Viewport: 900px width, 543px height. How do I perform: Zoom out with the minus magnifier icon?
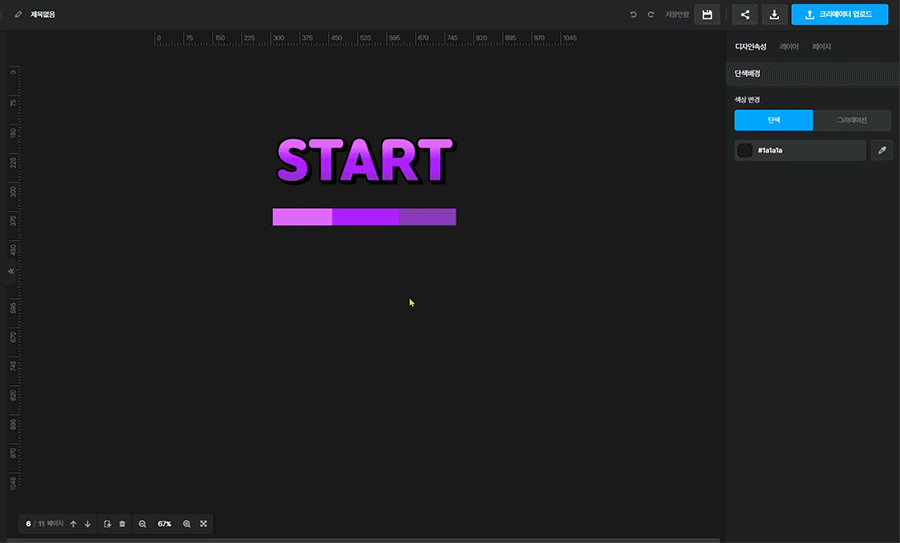[x=142, y=524]
